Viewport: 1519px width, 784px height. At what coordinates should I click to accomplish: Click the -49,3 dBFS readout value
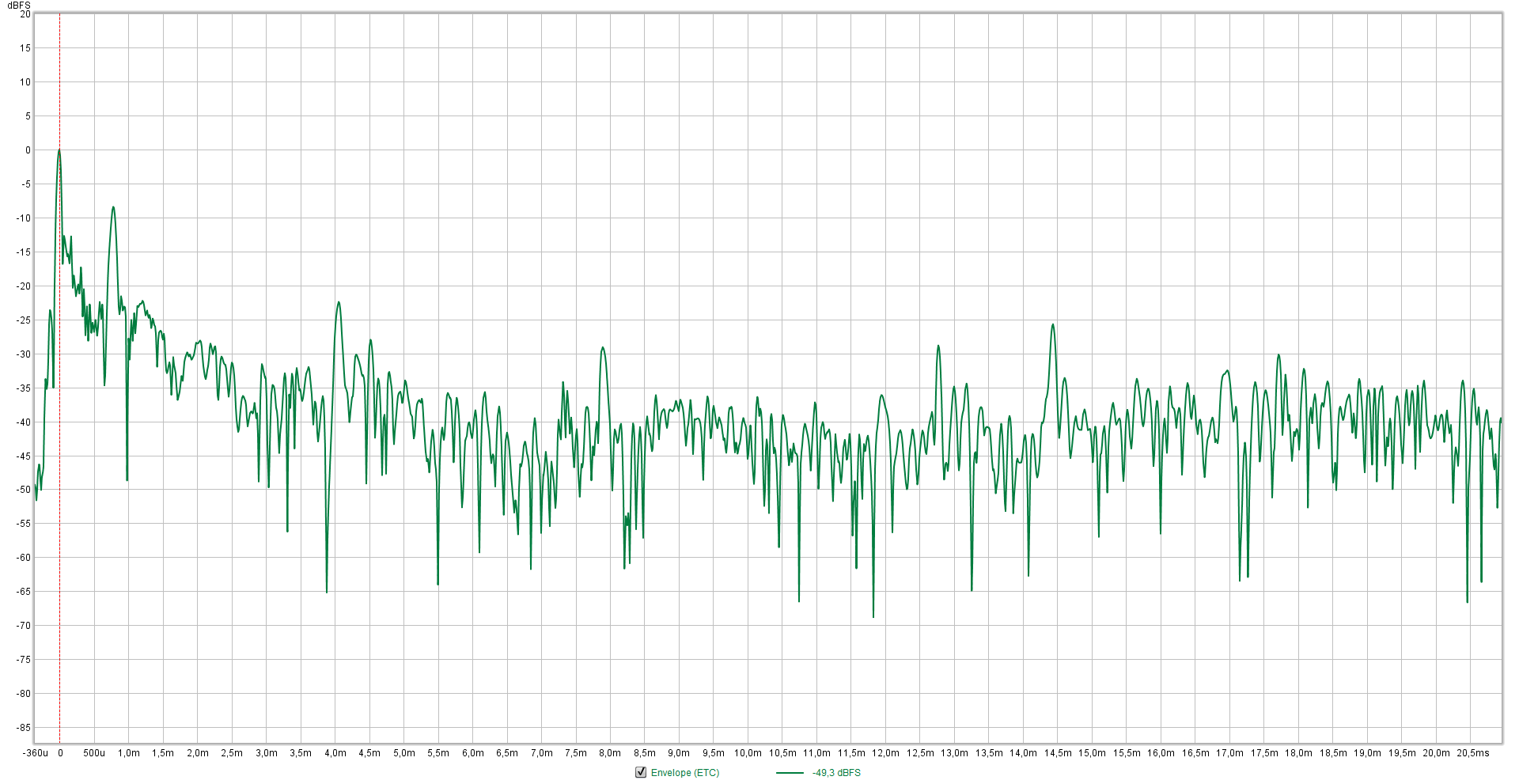(x=836, y=773)
